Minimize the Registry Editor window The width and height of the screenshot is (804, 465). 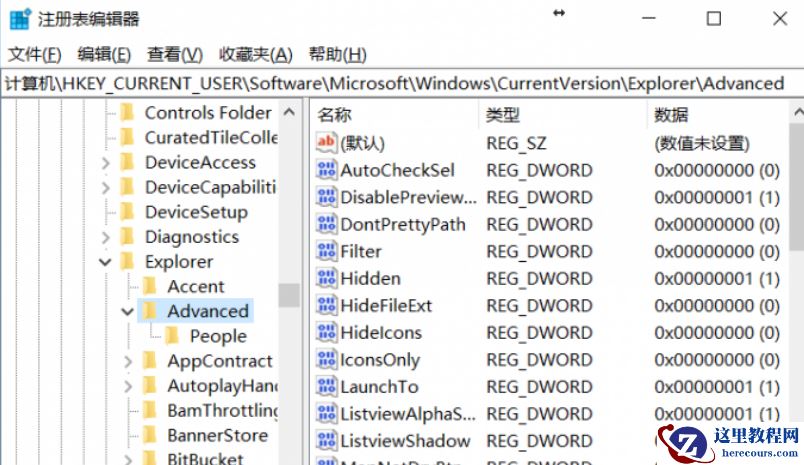pyautogui.click(x=649, y=19)
